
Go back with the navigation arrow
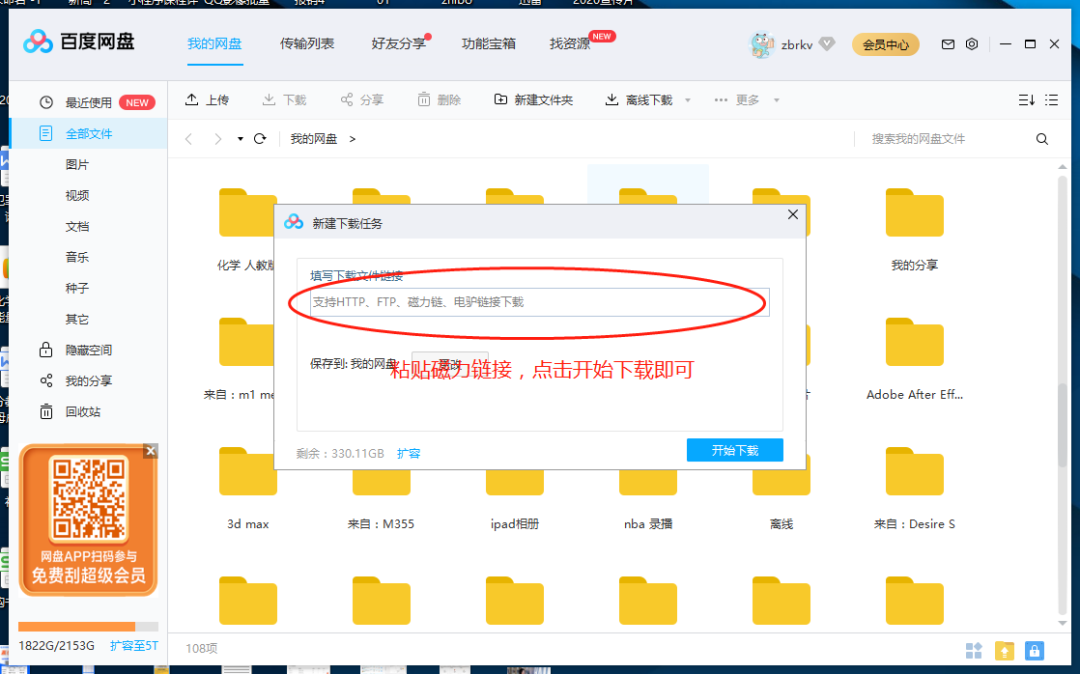click(189, 139)
